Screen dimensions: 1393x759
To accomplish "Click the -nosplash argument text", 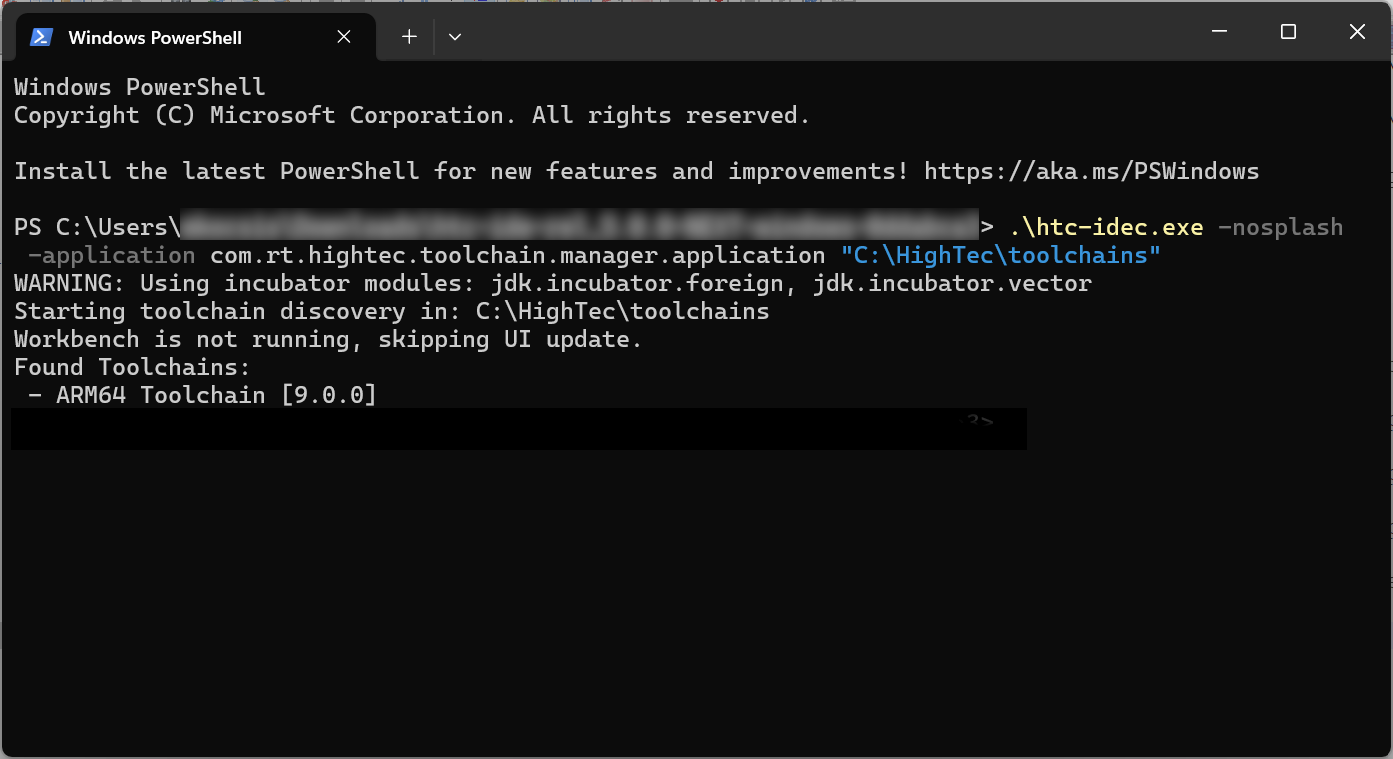I will point(1281,227).
